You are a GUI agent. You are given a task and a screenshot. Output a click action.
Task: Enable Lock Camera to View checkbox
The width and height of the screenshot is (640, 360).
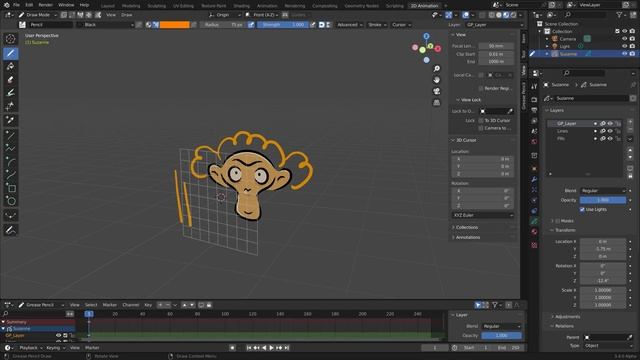point(481,128)
